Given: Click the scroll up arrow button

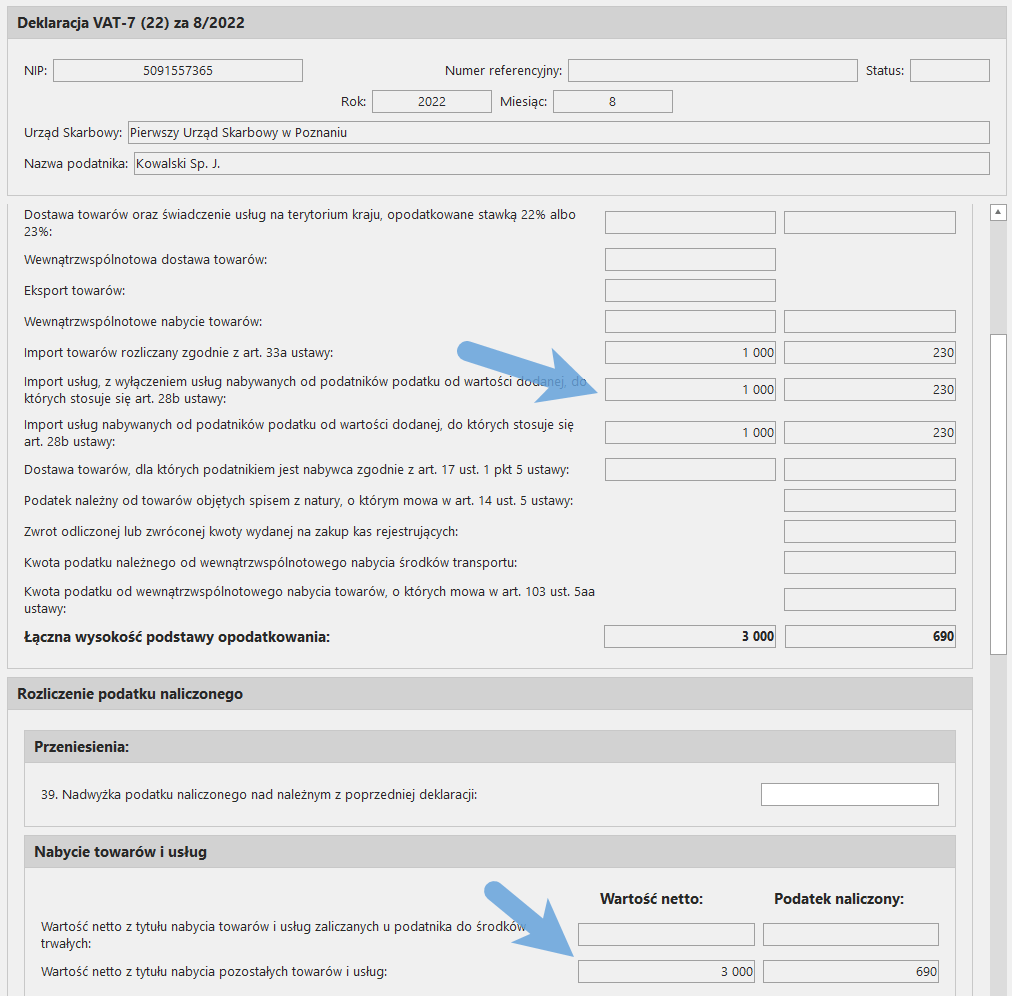Looking at the screenshot, I should coord(997,212).
